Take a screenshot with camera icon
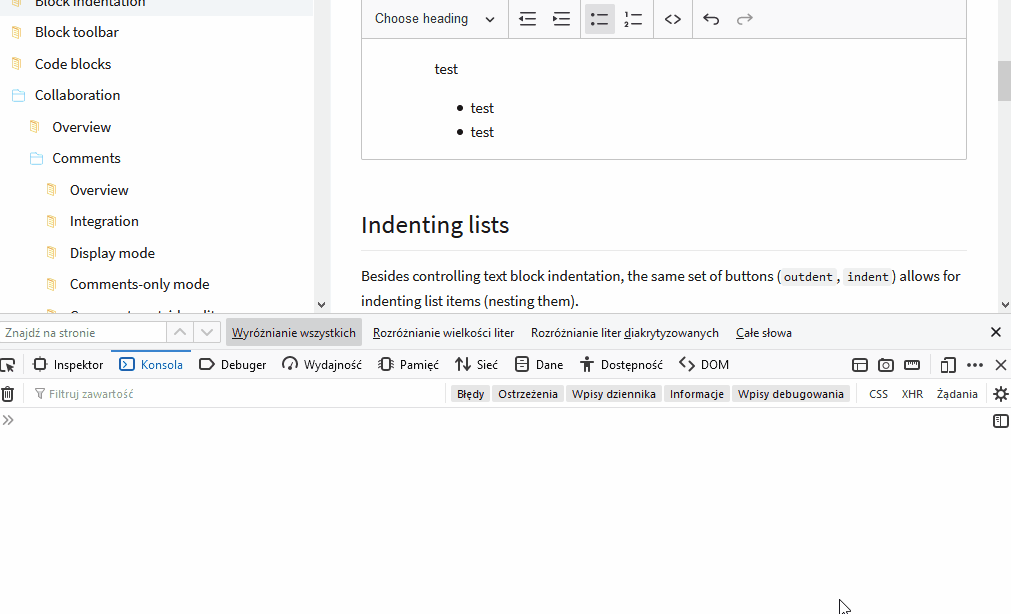 click(886, 365)
